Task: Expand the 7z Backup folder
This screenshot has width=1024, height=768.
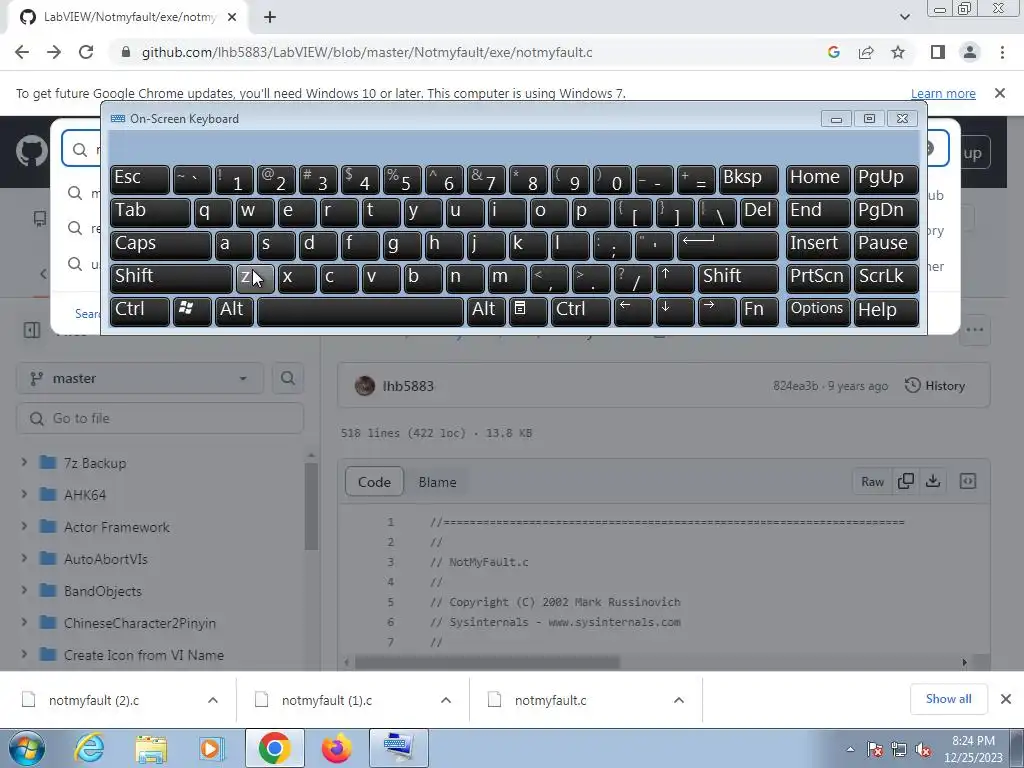Action: pyautogui.click(x=24, y=462)
